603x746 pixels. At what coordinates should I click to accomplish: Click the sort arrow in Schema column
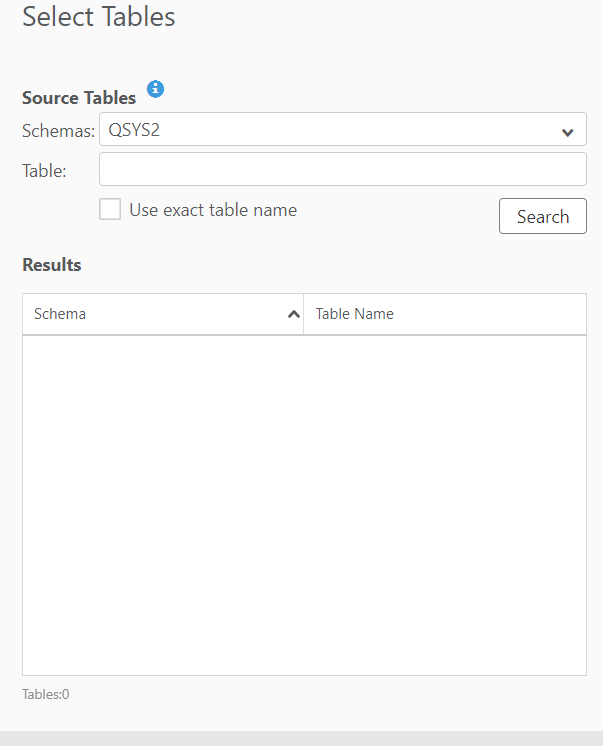[x=293, y=314]
